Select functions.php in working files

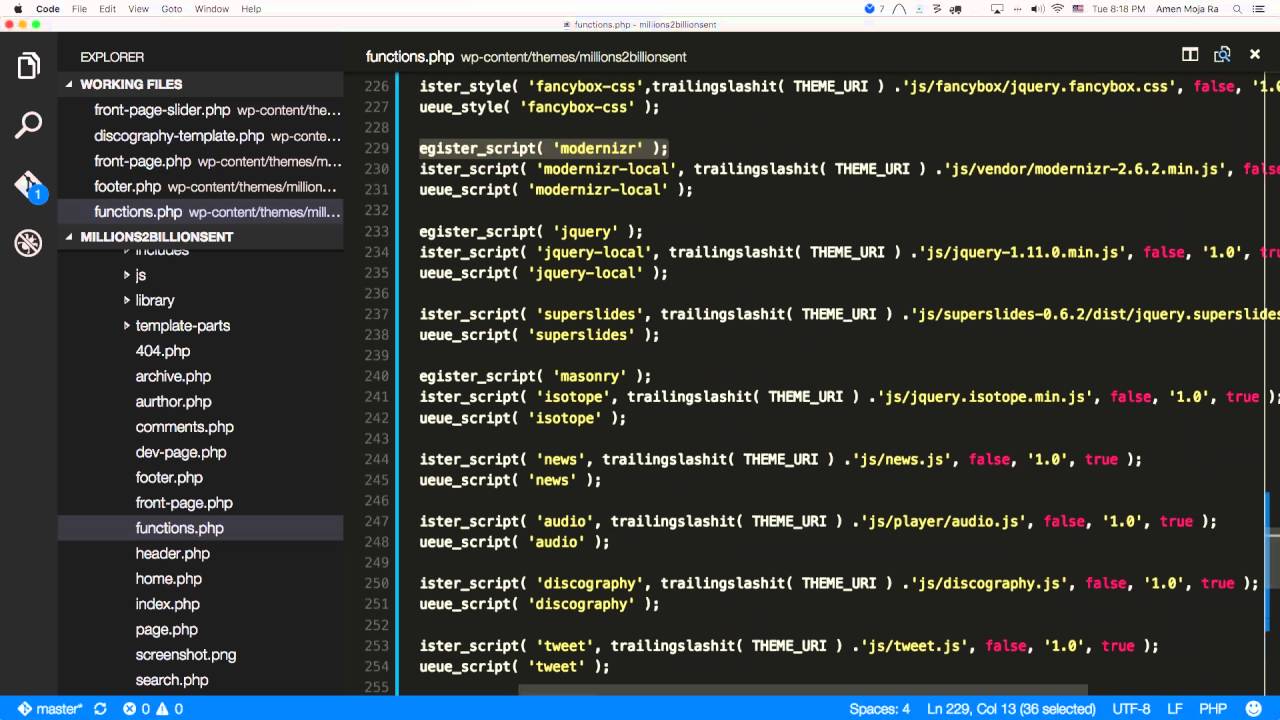pyautogui.click(x=200, y=212)
